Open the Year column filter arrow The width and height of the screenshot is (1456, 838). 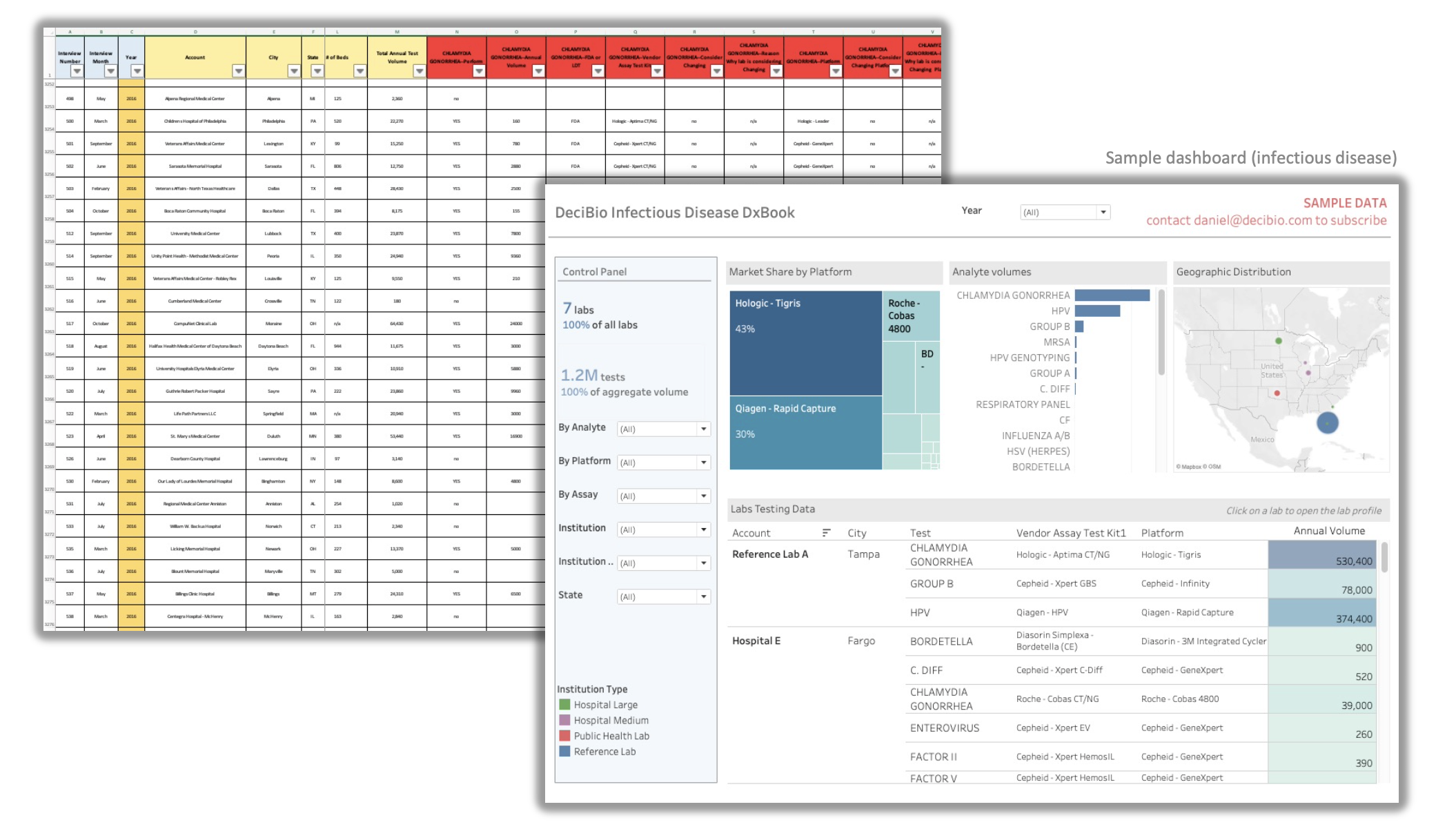(x=137, y=71)
